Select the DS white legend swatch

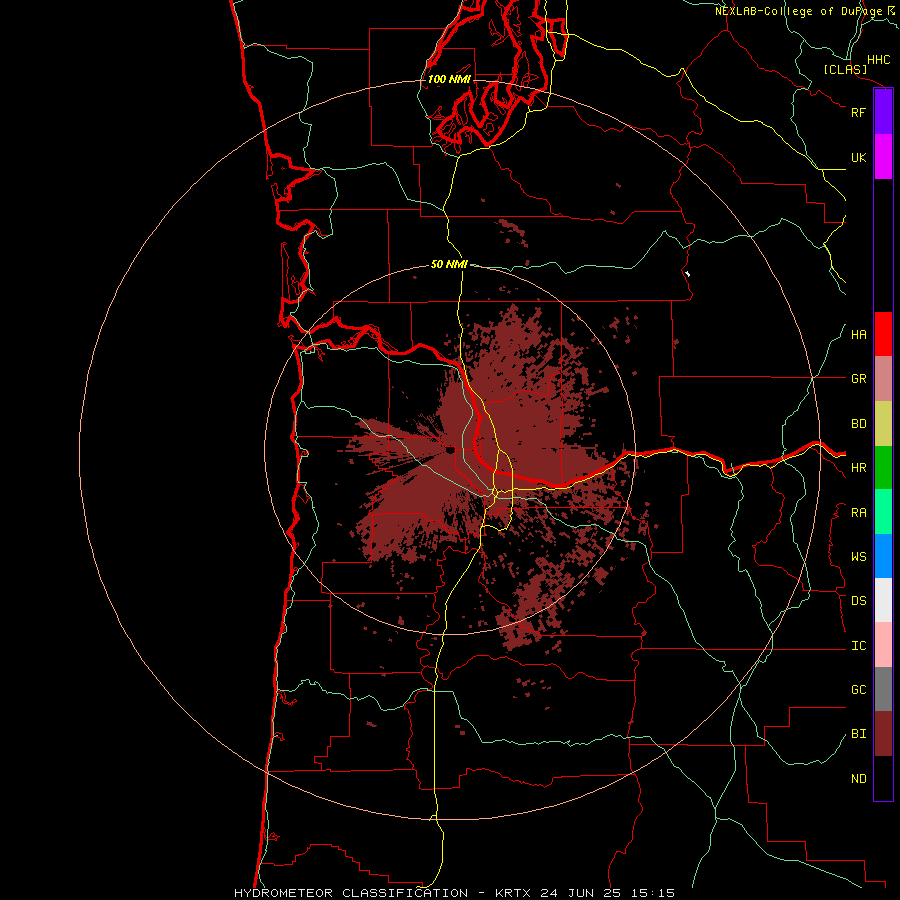coord(883,600)
